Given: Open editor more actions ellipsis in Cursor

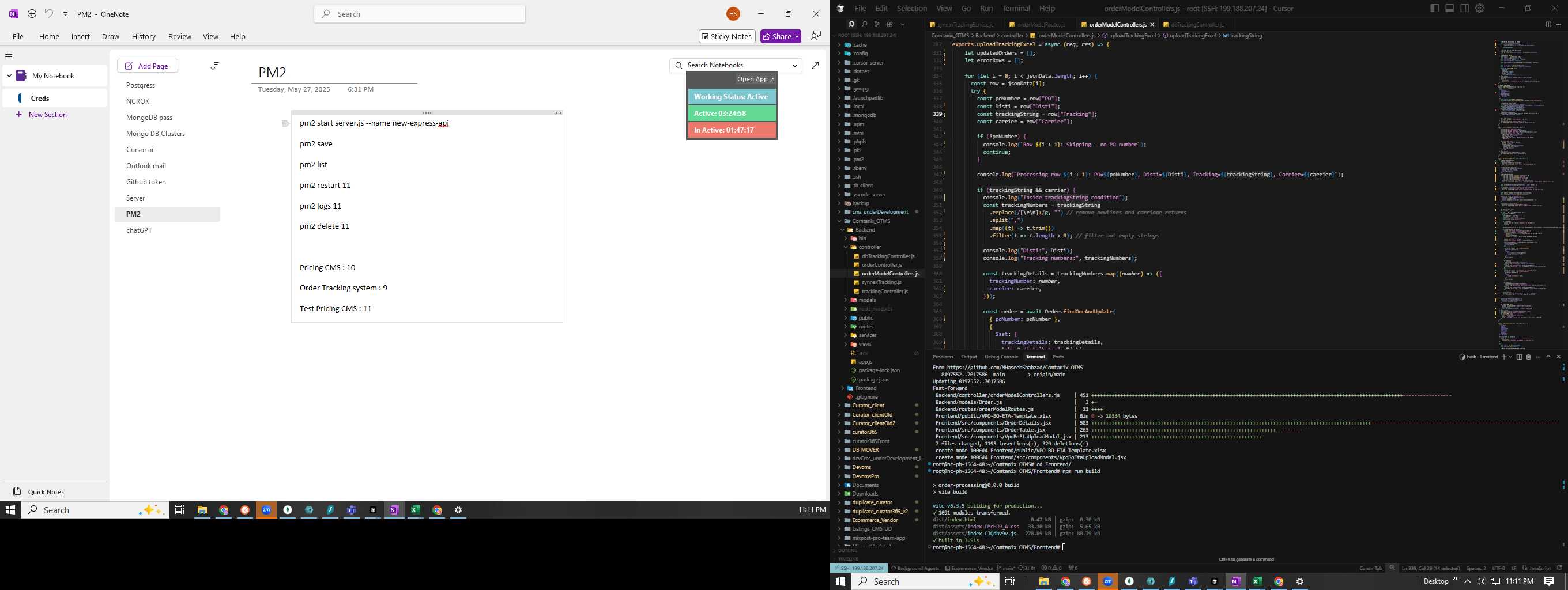Looking at the screenshot, I should [x=1559, y=24].
